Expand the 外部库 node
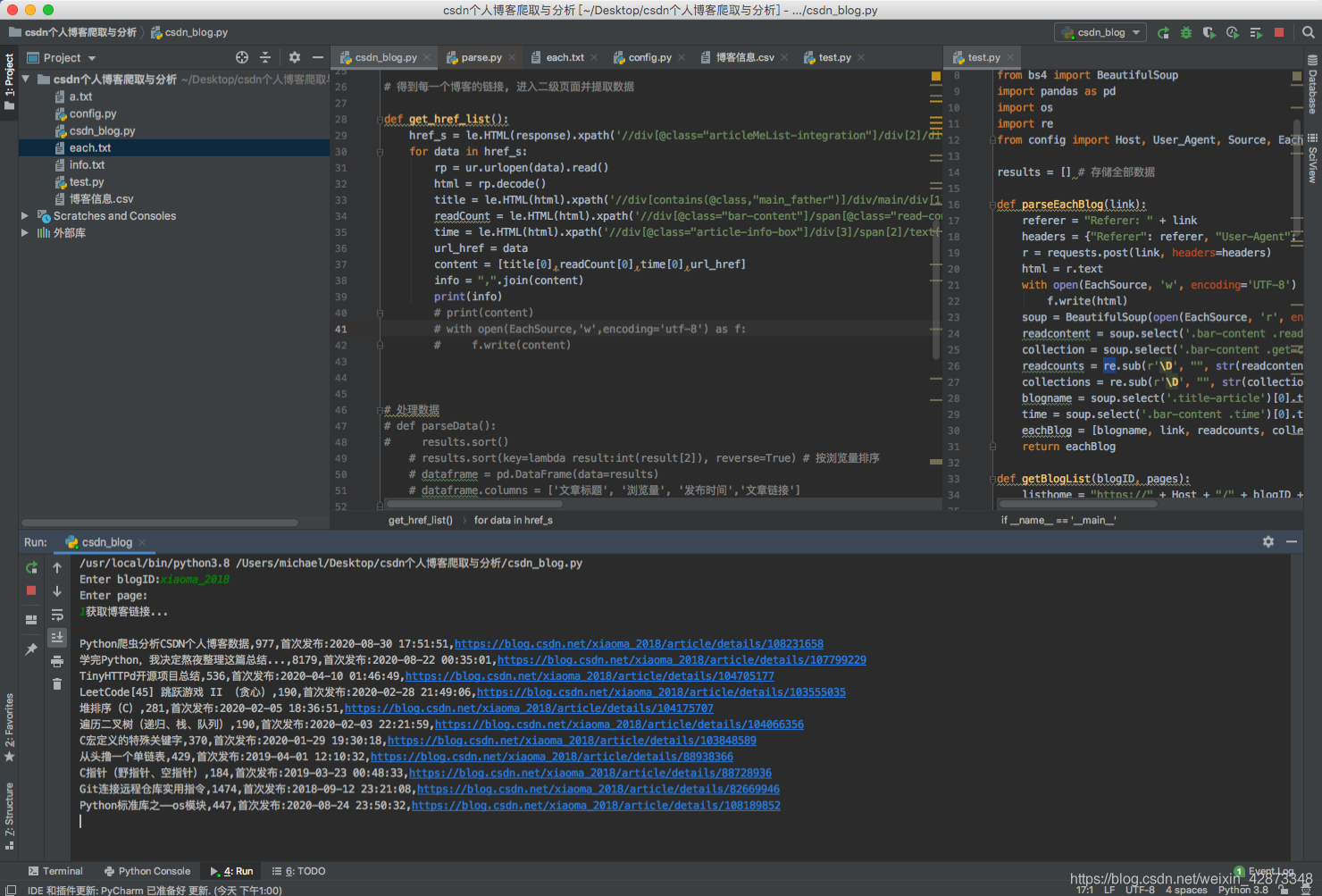The height and width of the screenshot is (896, 1322). click(x=25, y=232)
